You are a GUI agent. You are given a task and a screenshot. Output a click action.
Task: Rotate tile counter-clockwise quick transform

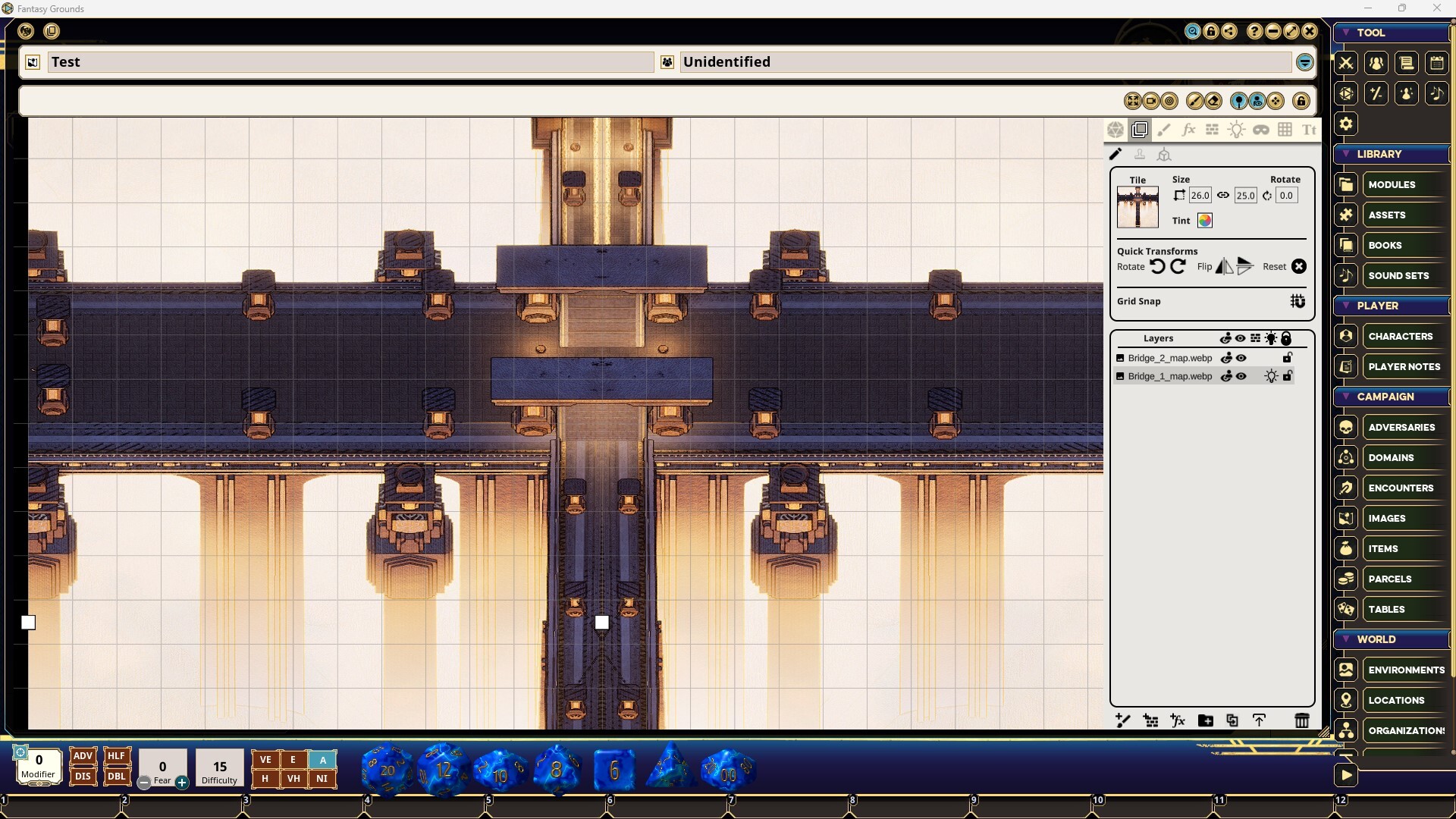pos(1157,266)
